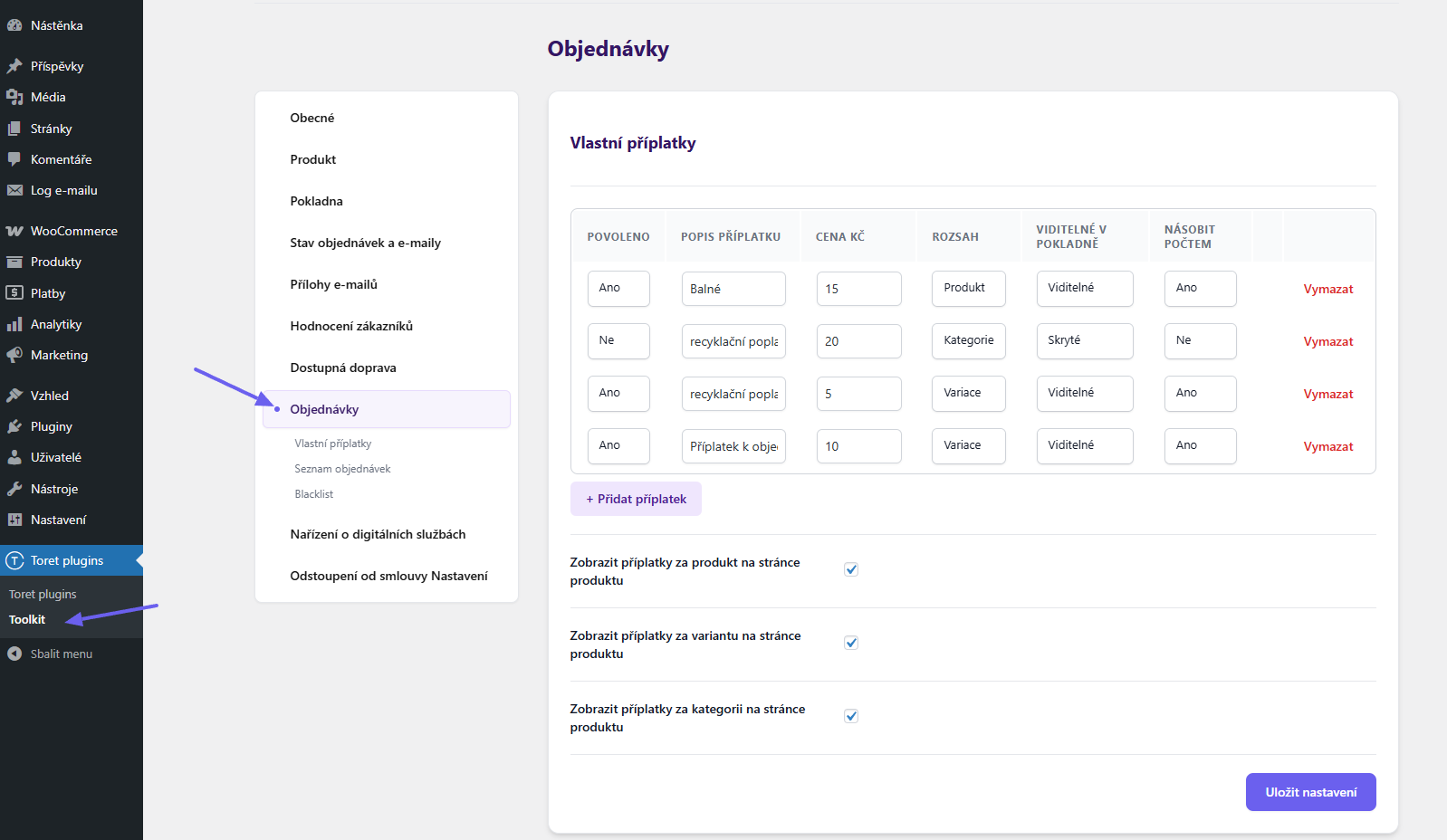Click the Balné description input field
Viewport: 1447px width, 840px height.
tap(733, 289)
